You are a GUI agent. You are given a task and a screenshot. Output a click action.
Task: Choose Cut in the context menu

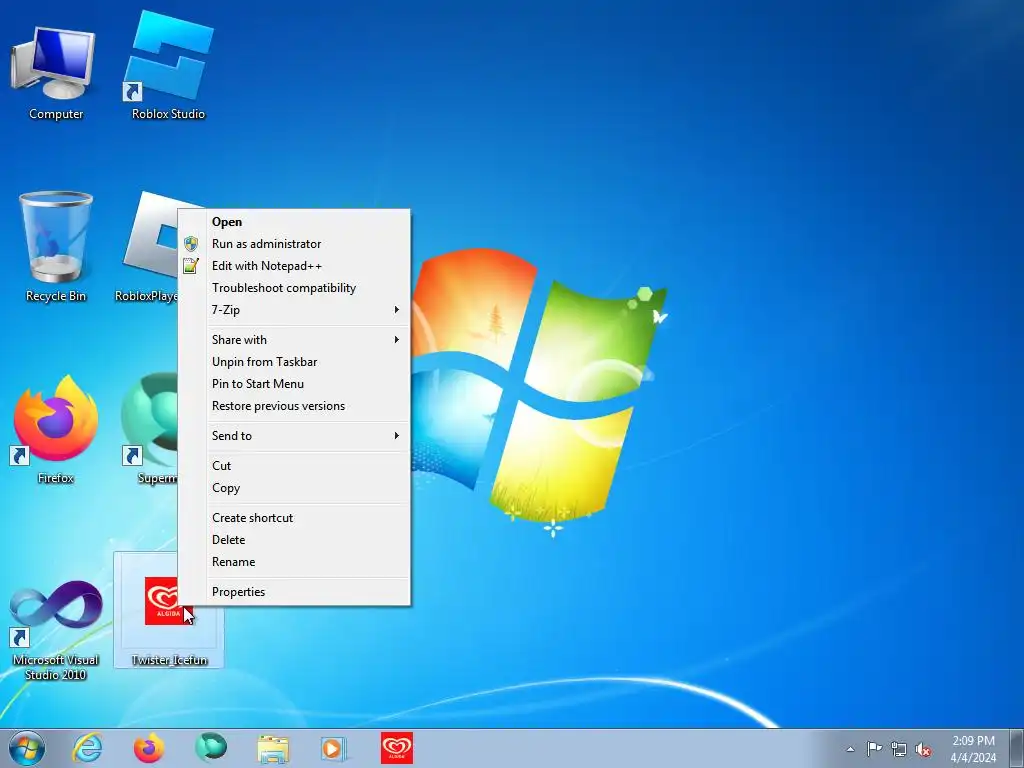295,466
